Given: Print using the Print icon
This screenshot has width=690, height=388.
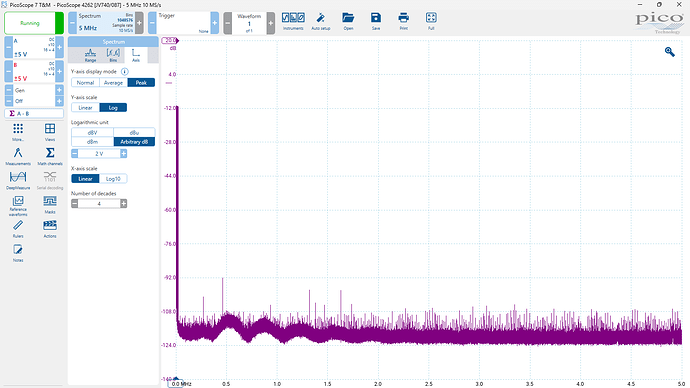Looking at the screenshot, I should coord(404,21).
